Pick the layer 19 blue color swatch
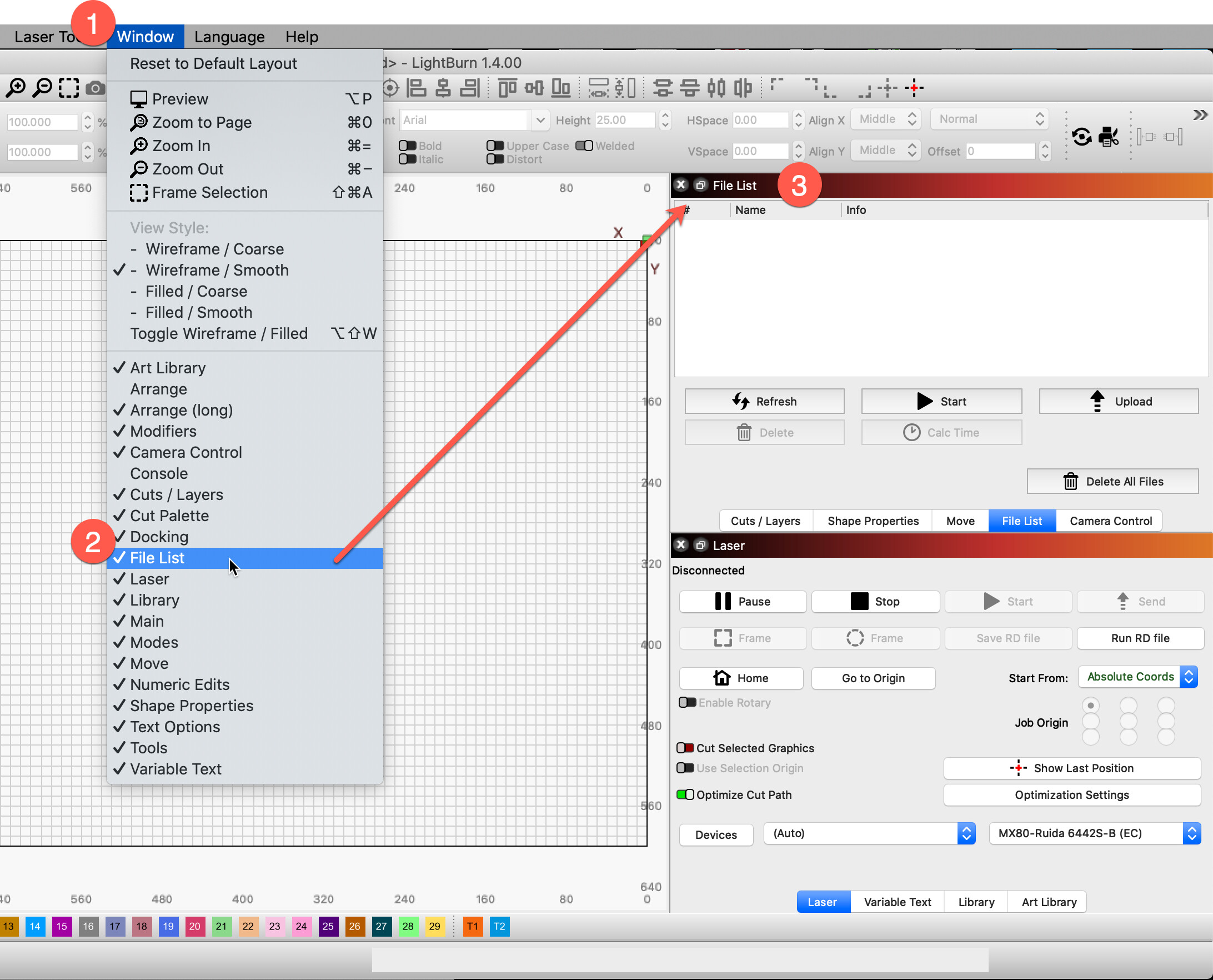Screen dimensions: 1213x980 coord(168,926)
